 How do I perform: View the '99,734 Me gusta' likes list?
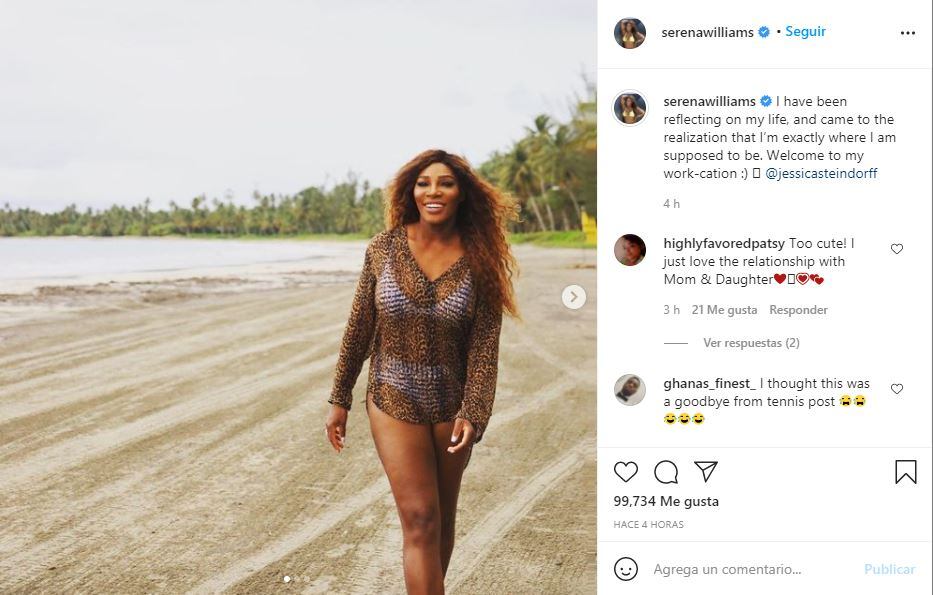[x=666, y=501]
